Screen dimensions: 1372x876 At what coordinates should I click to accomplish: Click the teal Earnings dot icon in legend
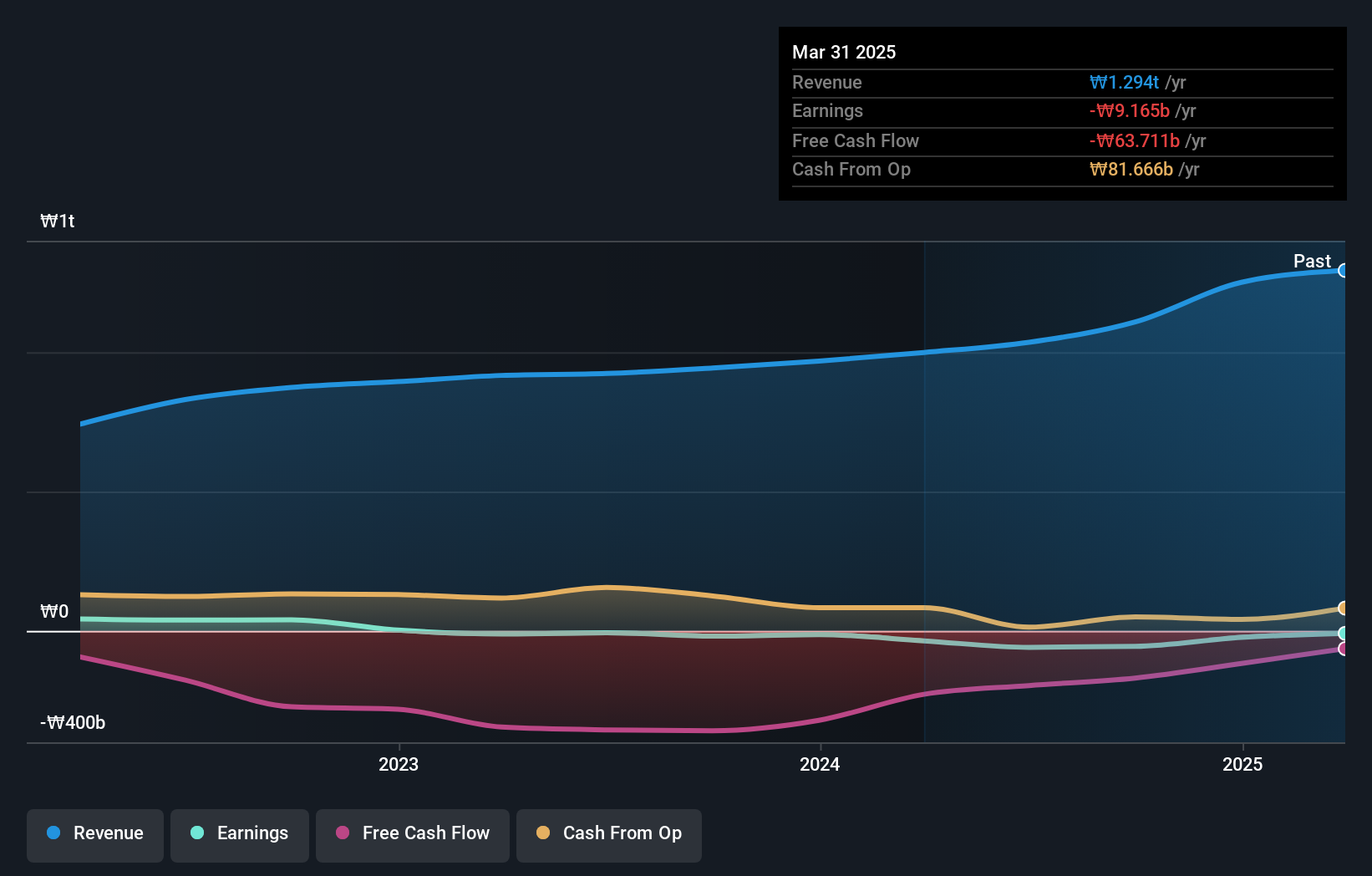coord(196,833)
